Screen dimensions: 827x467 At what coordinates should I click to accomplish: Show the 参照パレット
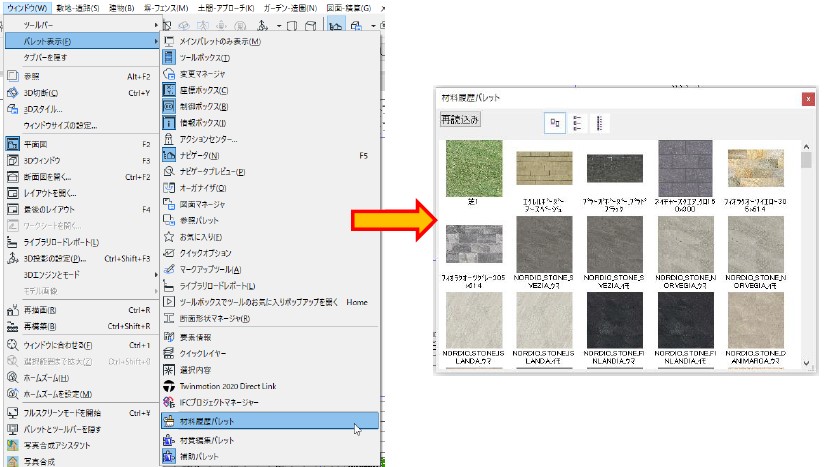click(270, 221)
